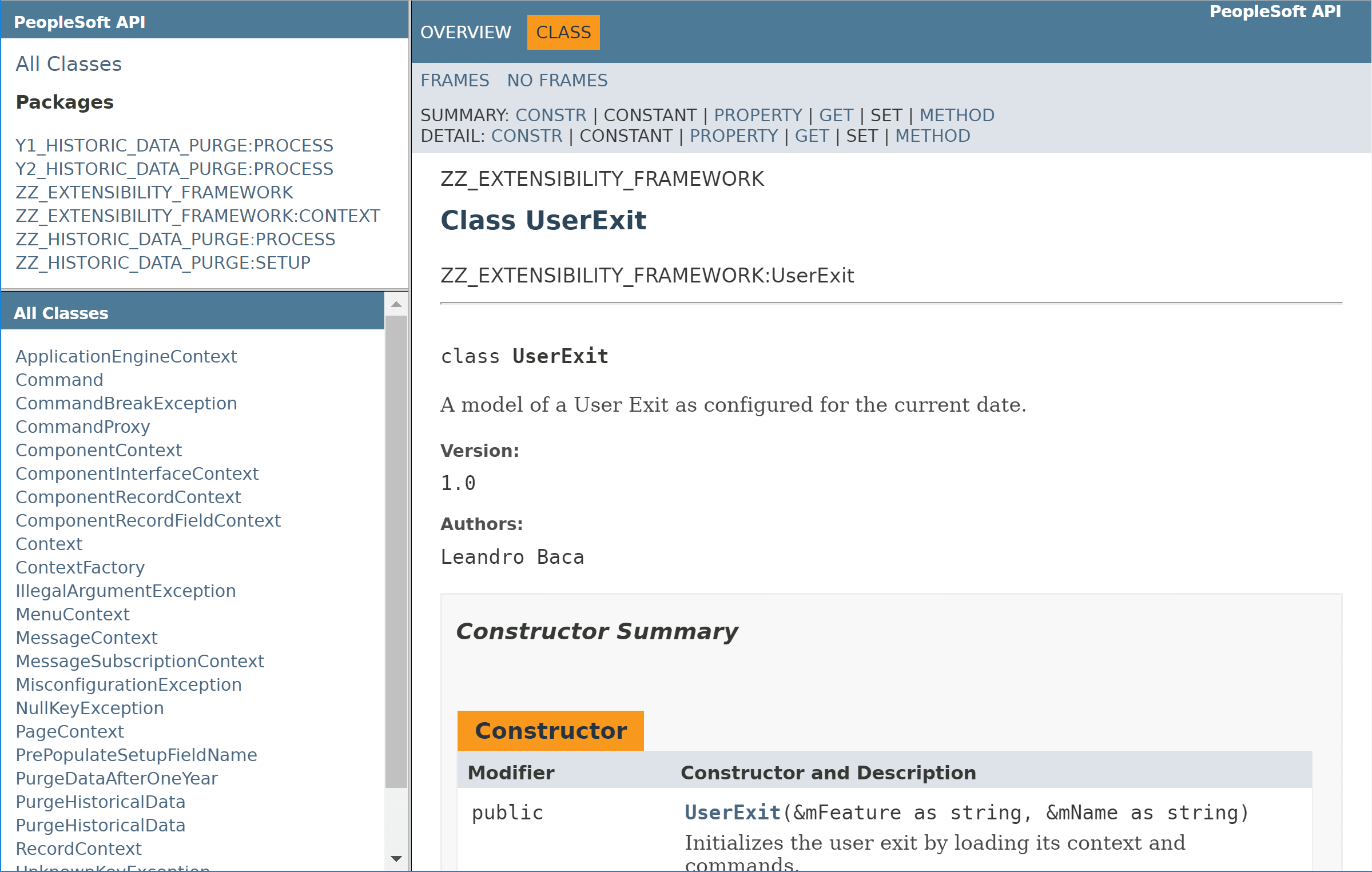Open the OVERVIEW tab

(x=466, y=33)
